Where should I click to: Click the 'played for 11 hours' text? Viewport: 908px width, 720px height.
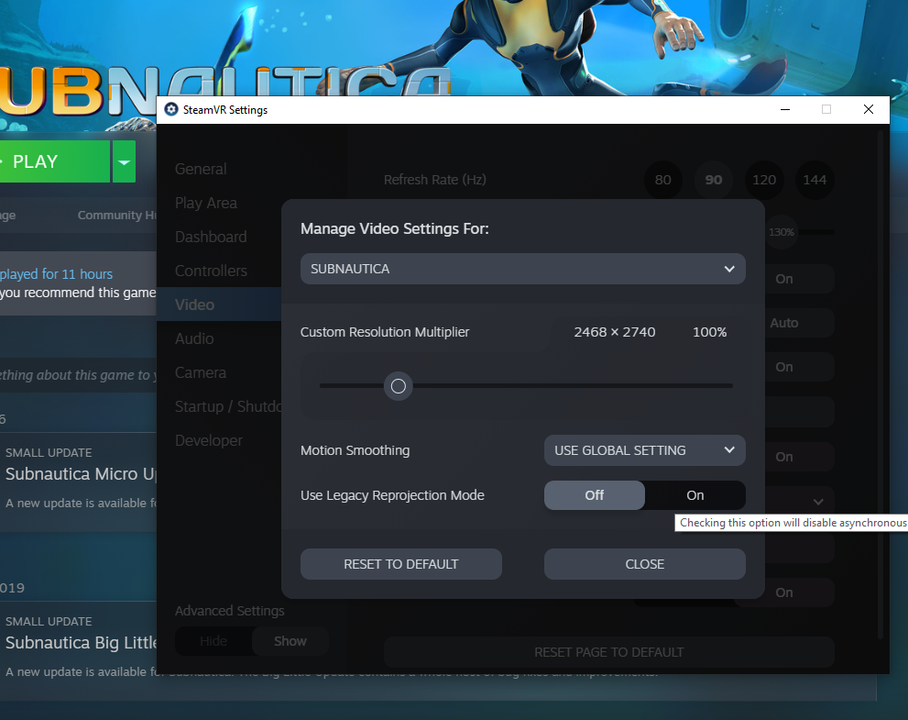point(56,274)
